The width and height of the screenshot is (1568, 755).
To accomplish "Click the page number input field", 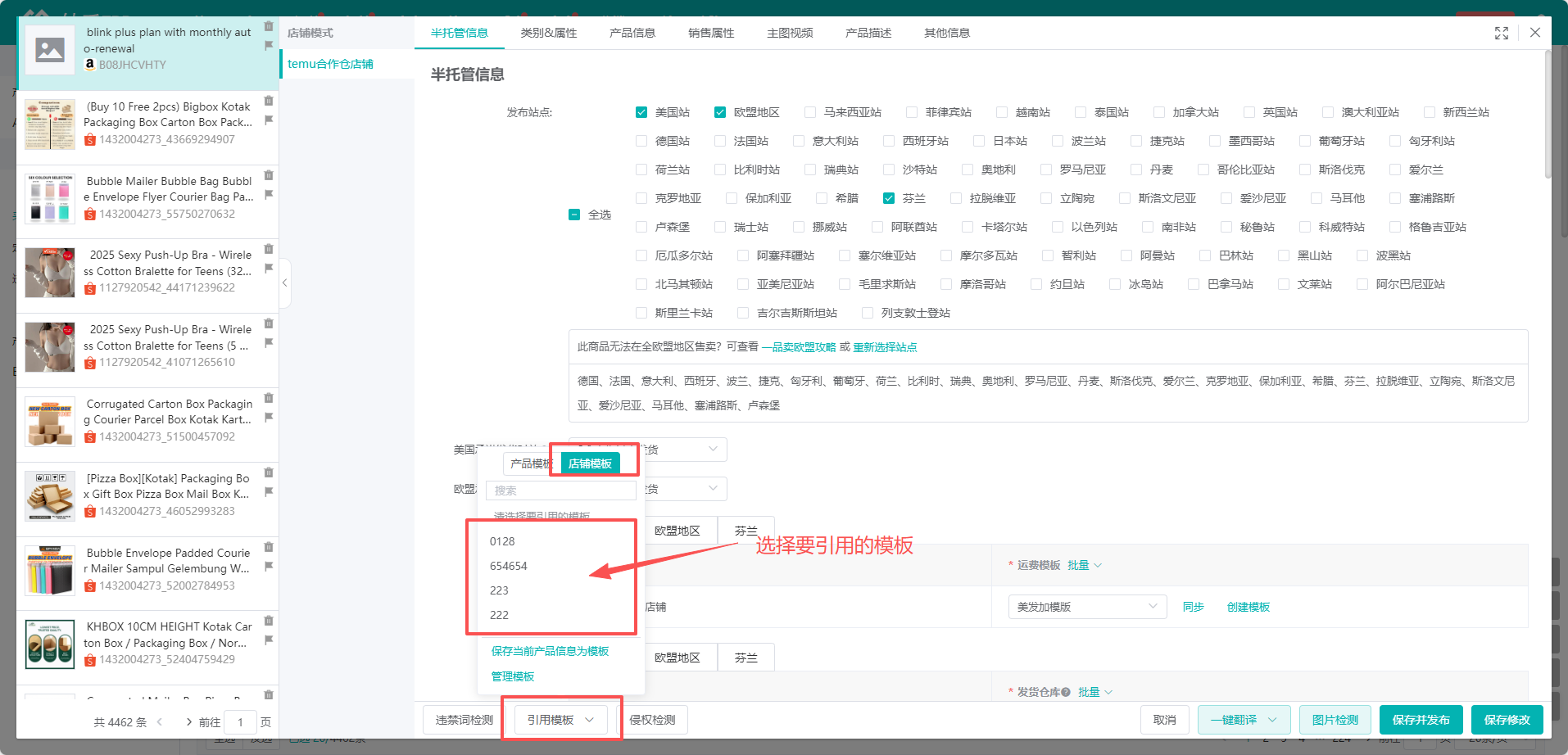I will click(240, 722).
